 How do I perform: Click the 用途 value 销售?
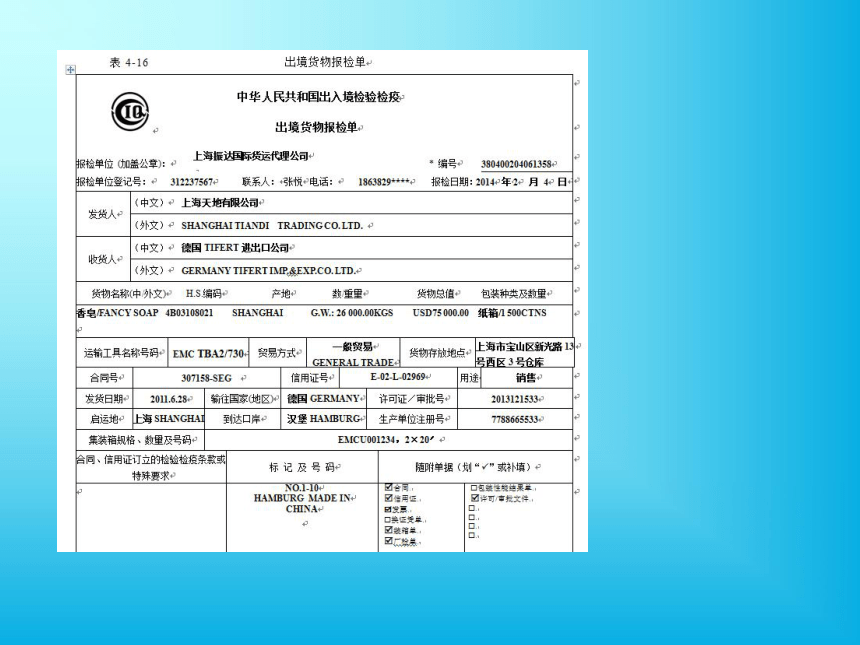pyautogui.click(x=525, y=378)
